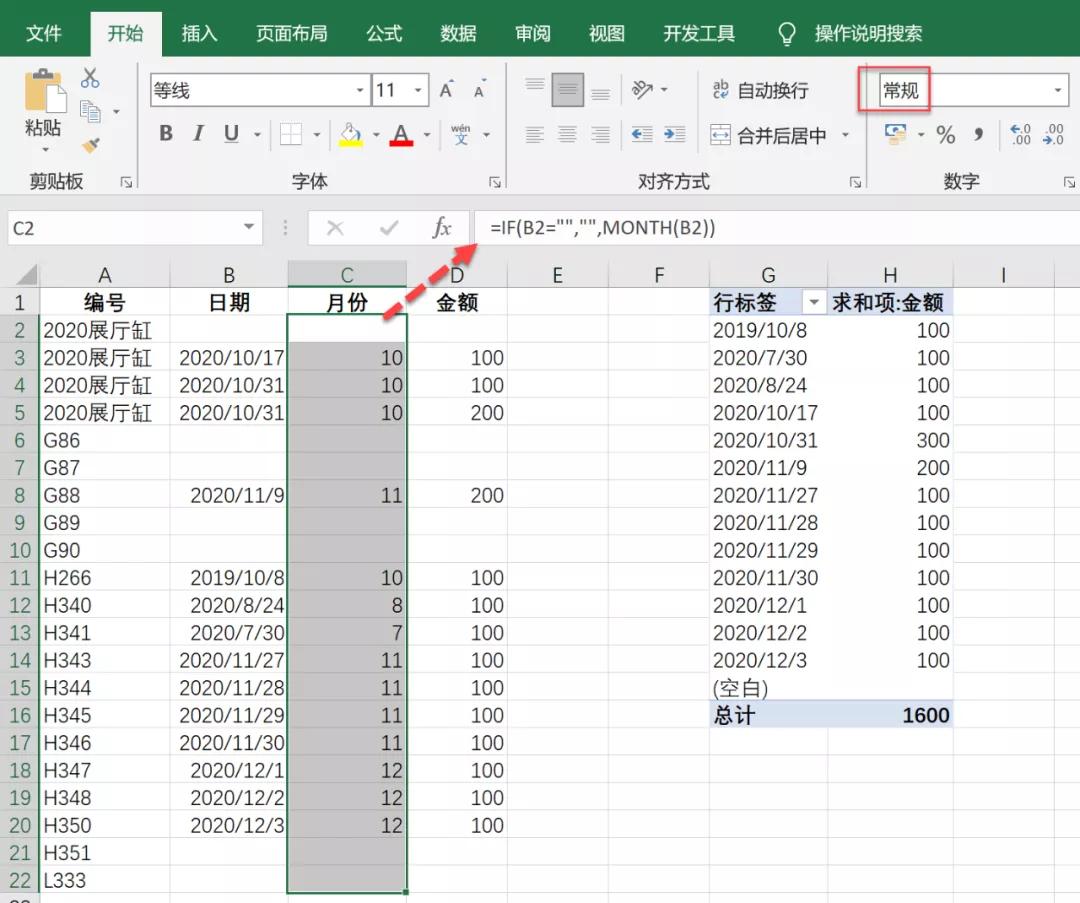Click the Percent Style icon
This screenshot has width=1080, height=903.
[x=945, y=135]
